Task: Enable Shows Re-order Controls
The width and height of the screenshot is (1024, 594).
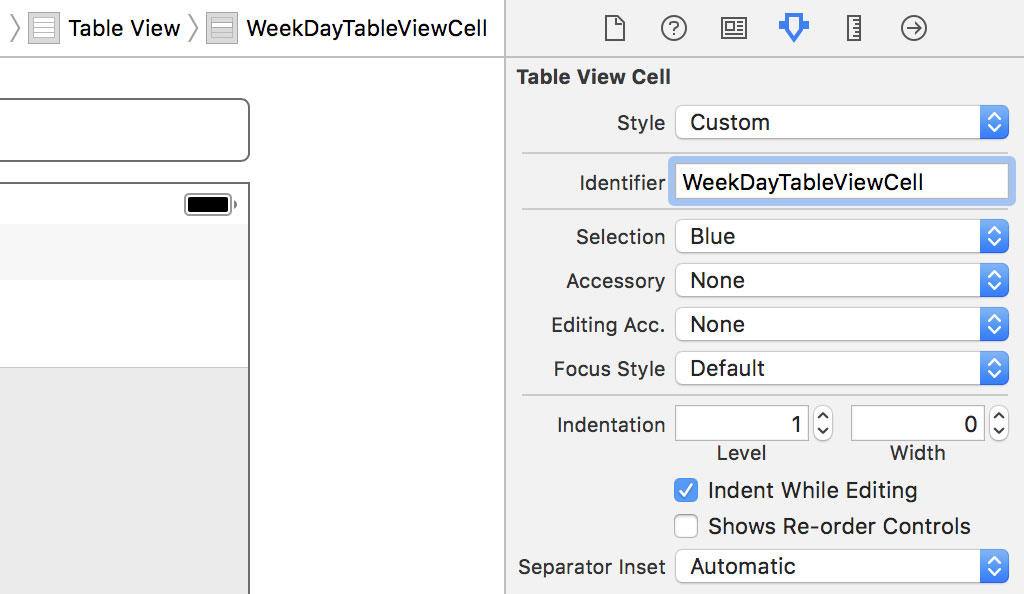Action: tap(686, 526)
